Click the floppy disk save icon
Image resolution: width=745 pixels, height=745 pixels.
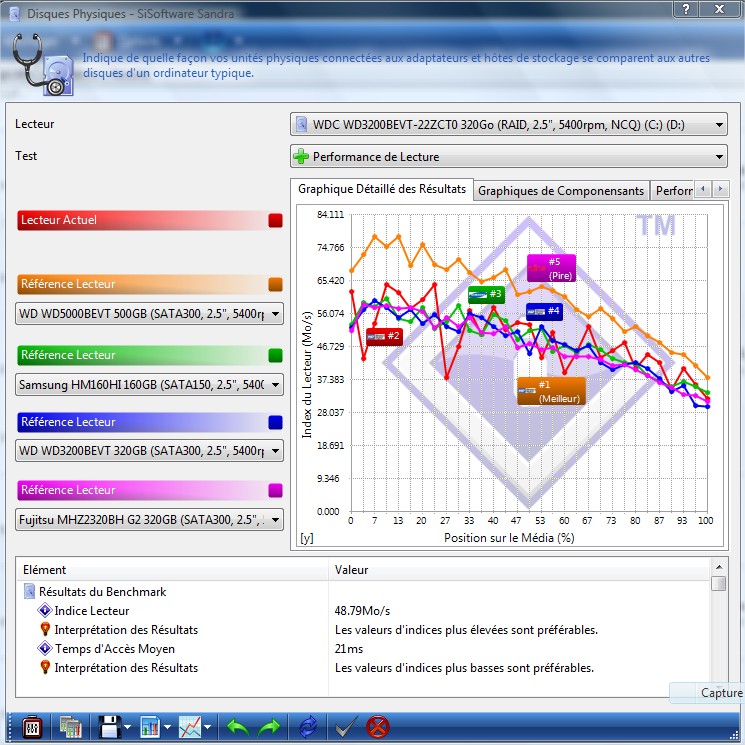click(x=109, y=727)
